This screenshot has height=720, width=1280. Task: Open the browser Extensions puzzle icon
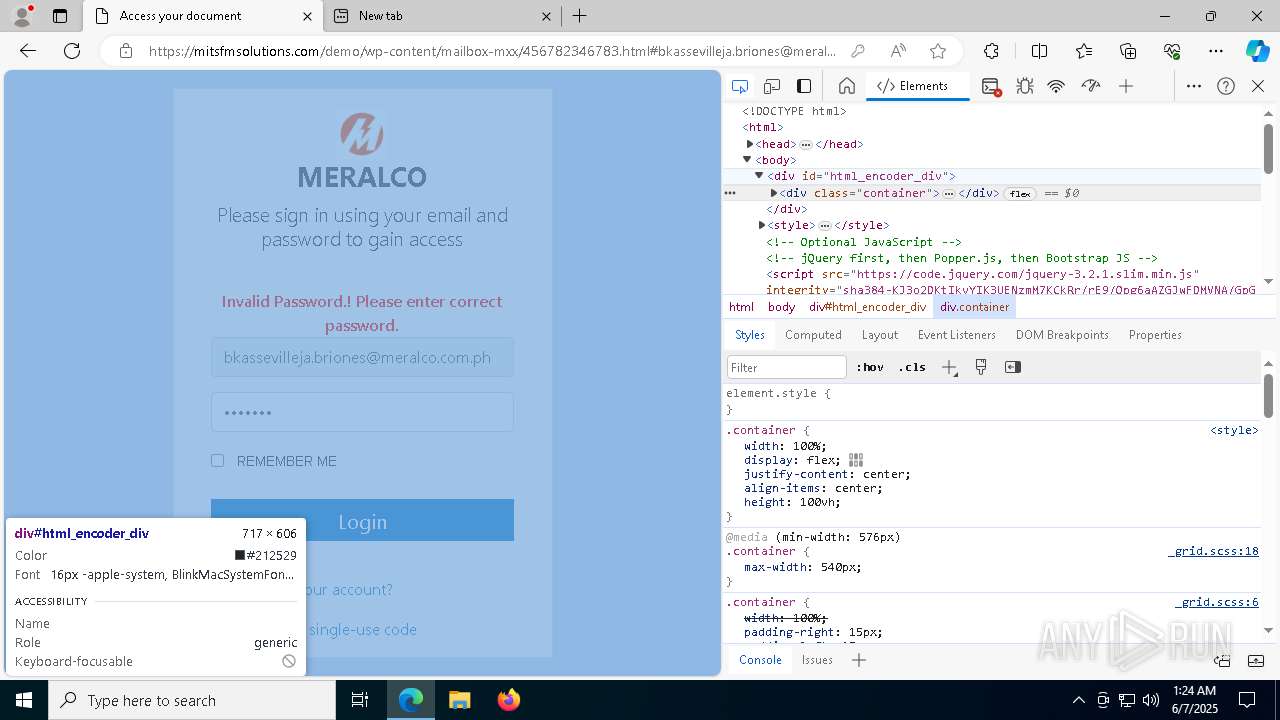pyautogui.click(x=991, y=51)
